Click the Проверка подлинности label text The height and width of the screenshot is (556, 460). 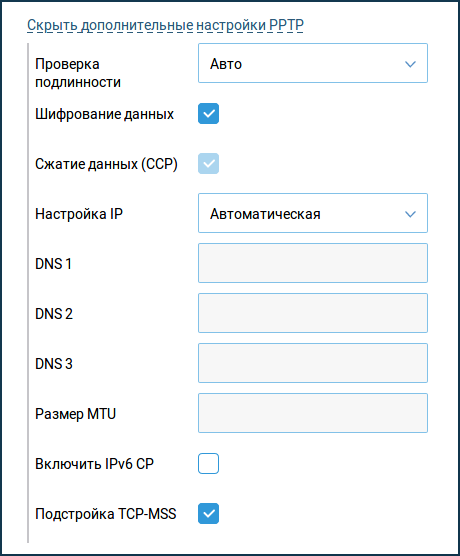(x=78, y=73)
